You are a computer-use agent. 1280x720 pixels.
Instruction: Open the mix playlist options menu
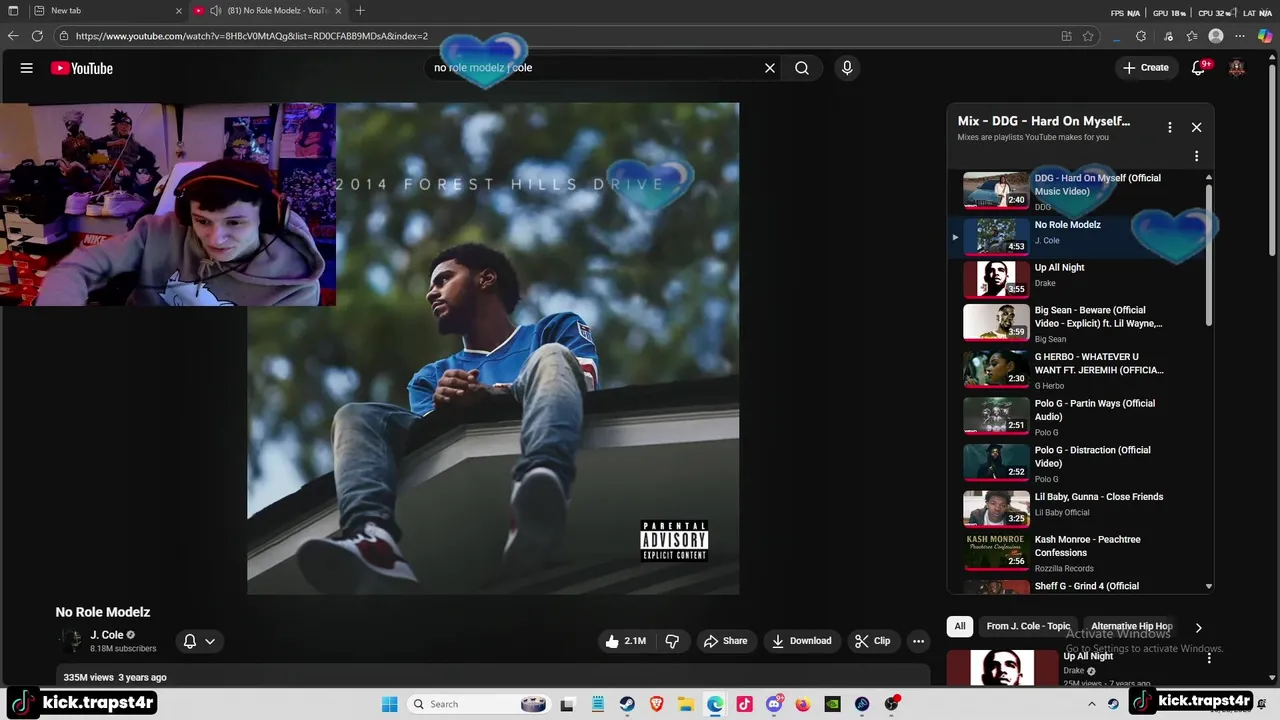1169,127
